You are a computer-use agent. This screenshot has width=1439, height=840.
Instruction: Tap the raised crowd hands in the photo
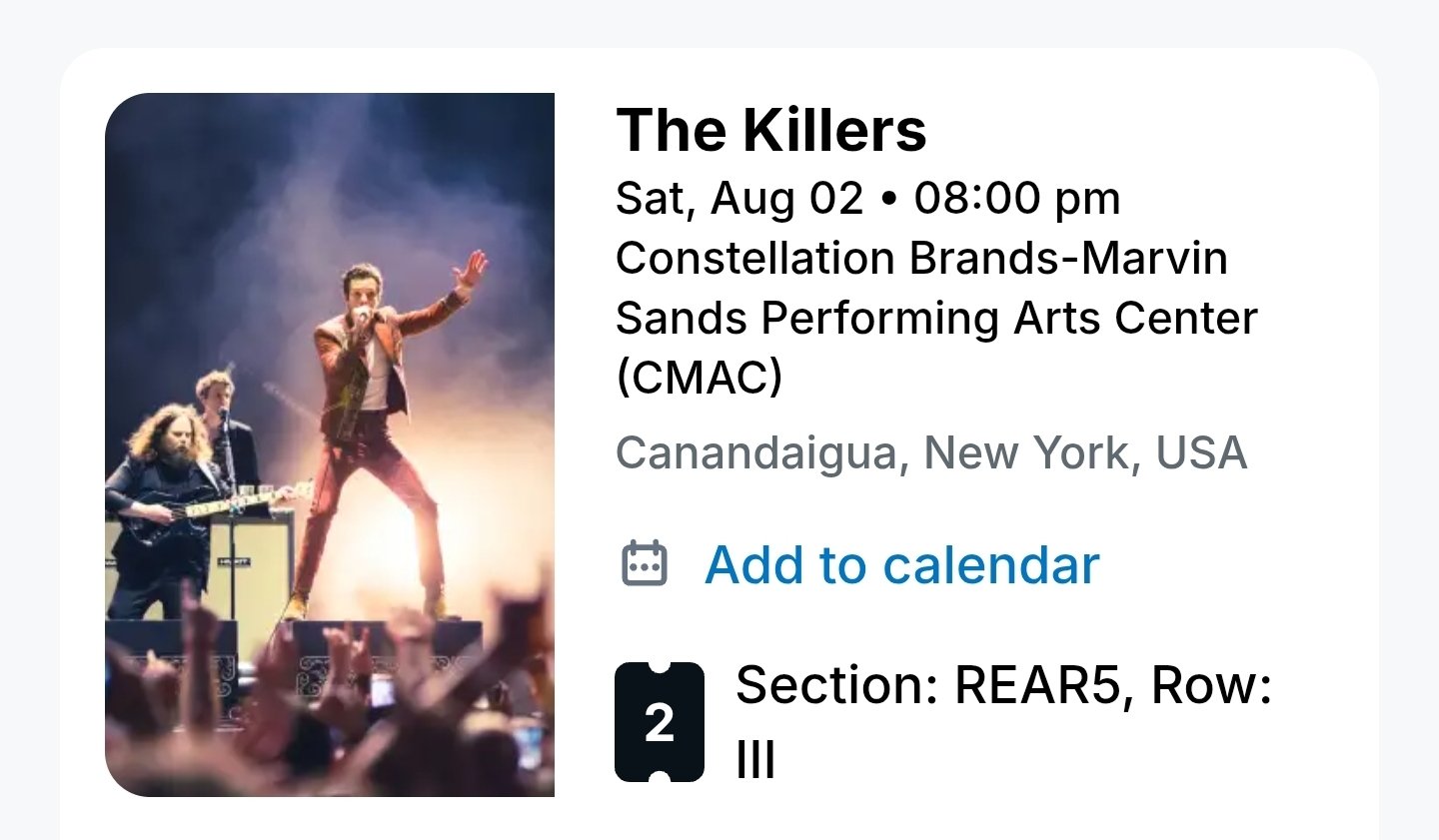pos(330,699)
